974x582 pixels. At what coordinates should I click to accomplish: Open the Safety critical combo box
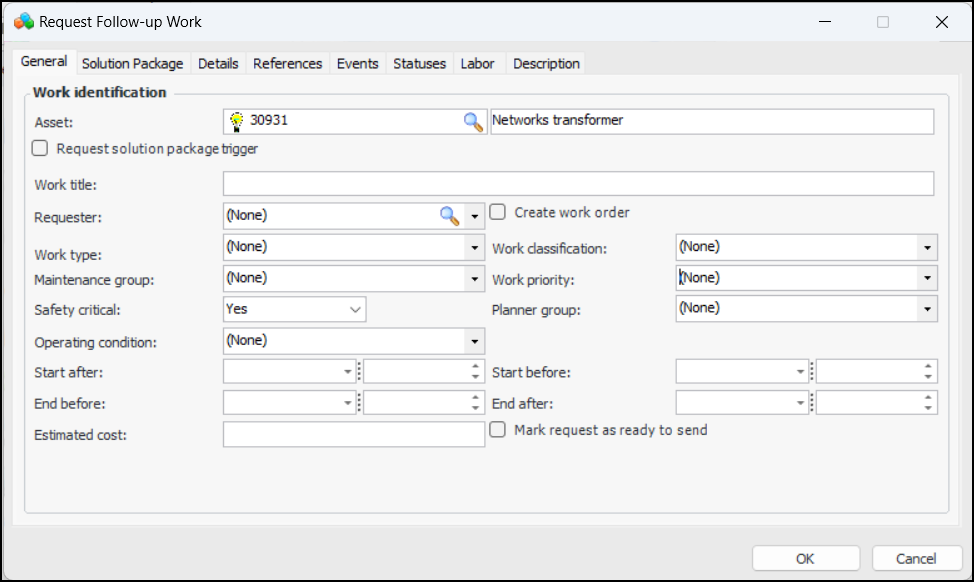355,310
